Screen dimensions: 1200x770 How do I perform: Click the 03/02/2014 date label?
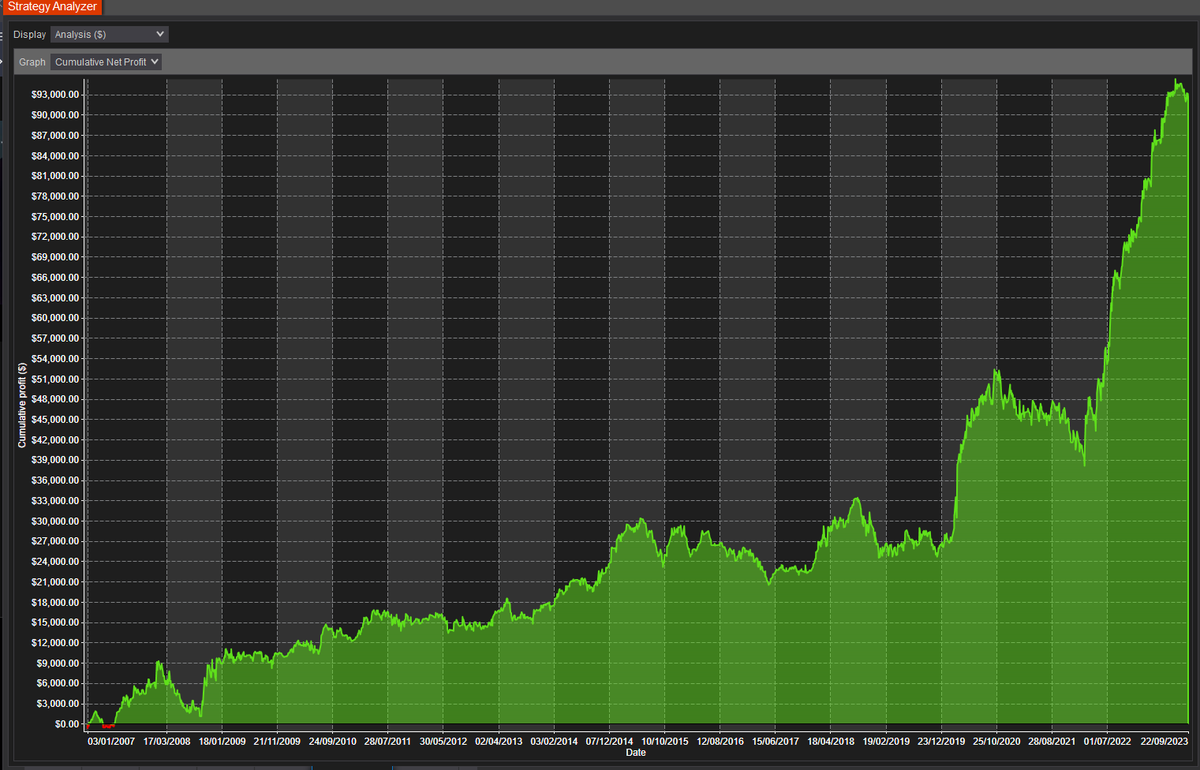[x=553, y=741]
